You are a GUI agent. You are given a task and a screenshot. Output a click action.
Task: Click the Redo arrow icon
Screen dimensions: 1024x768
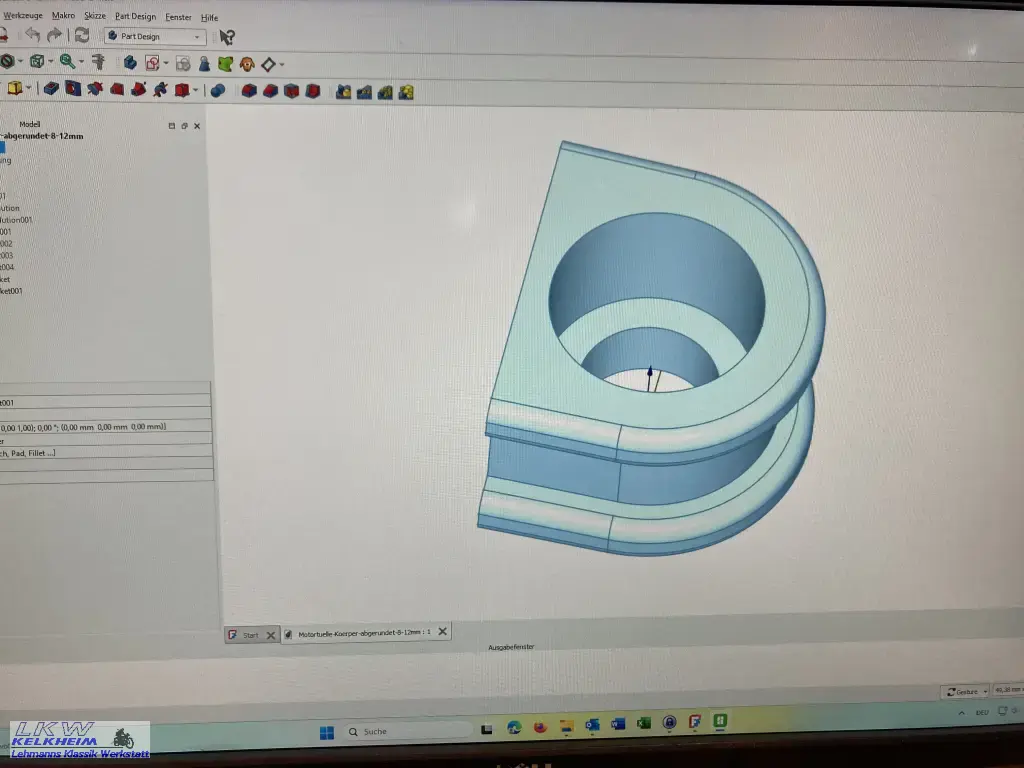pos(54,35)
